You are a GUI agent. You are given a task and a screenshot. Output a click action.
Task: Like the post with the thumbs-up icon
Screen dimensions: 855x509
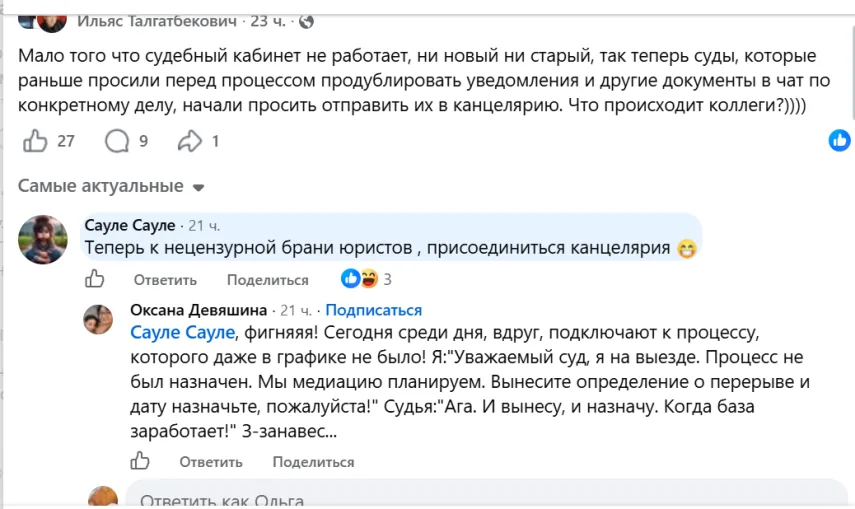(35, 141)
